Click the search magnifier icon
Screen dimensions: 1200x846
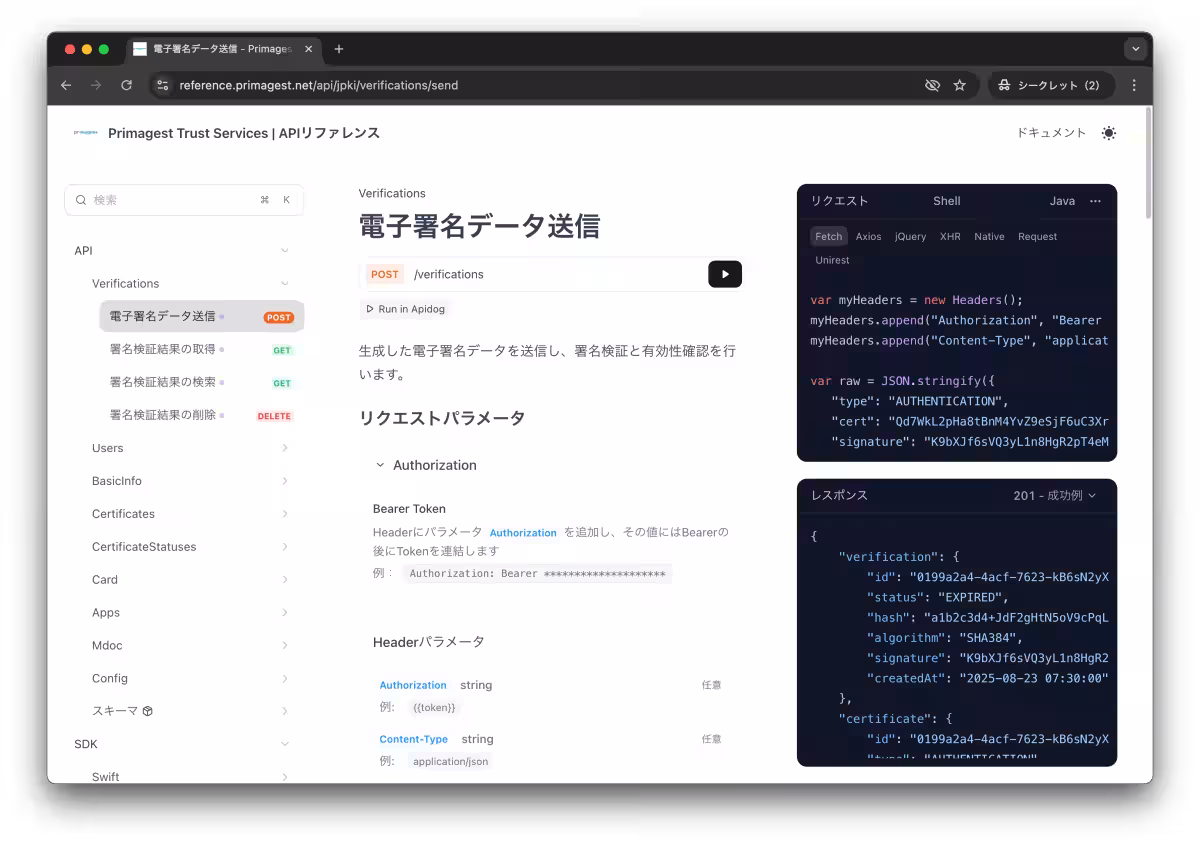[80, 200]
